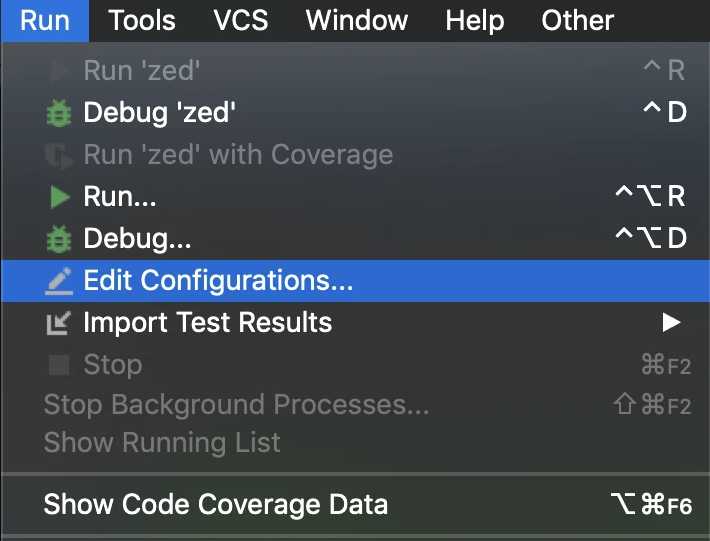Screen dimensions: 710x541
Task: Click the gray Stop square icon
Action: pos(59,365)
